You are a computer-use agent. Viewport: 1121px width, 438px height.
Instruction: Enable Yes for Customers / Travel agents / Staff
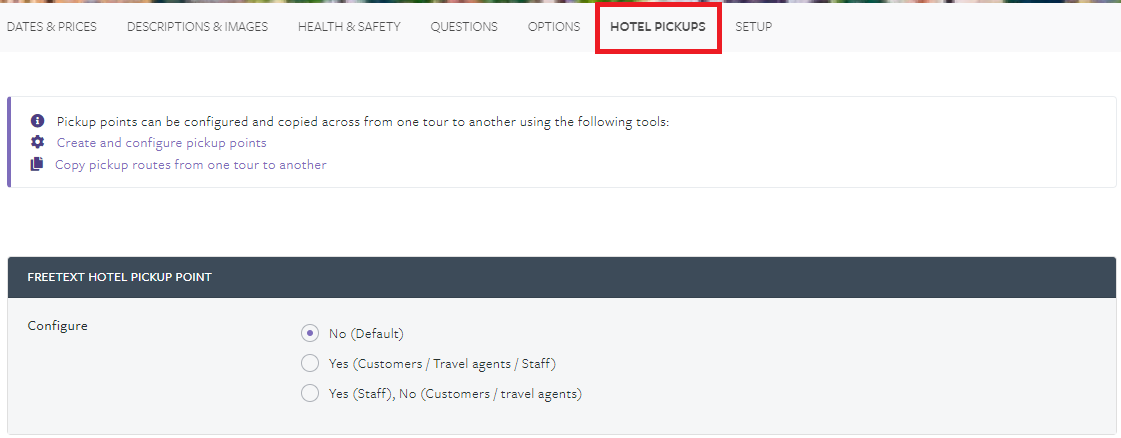click(310, 363)
